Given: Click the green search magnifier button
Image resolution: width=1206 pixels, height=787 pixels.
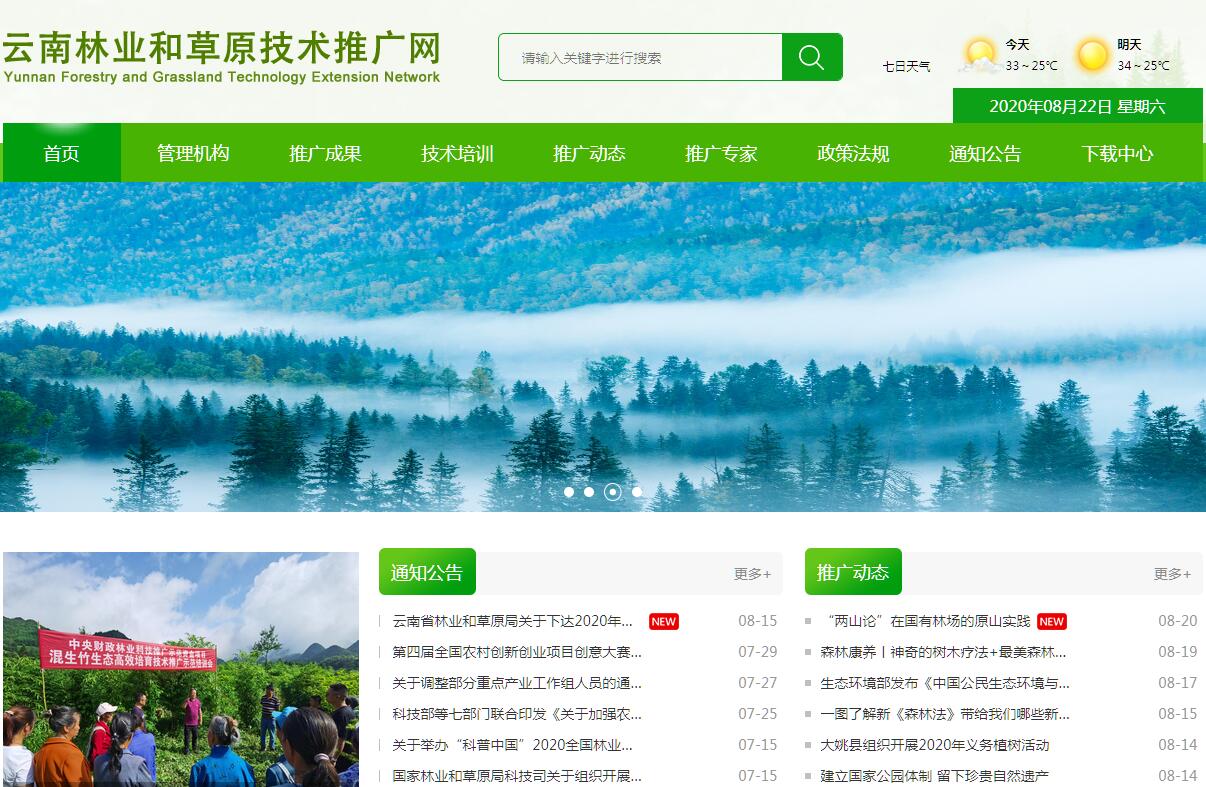Looking at the screenshot, I should [x=812, y=57].
